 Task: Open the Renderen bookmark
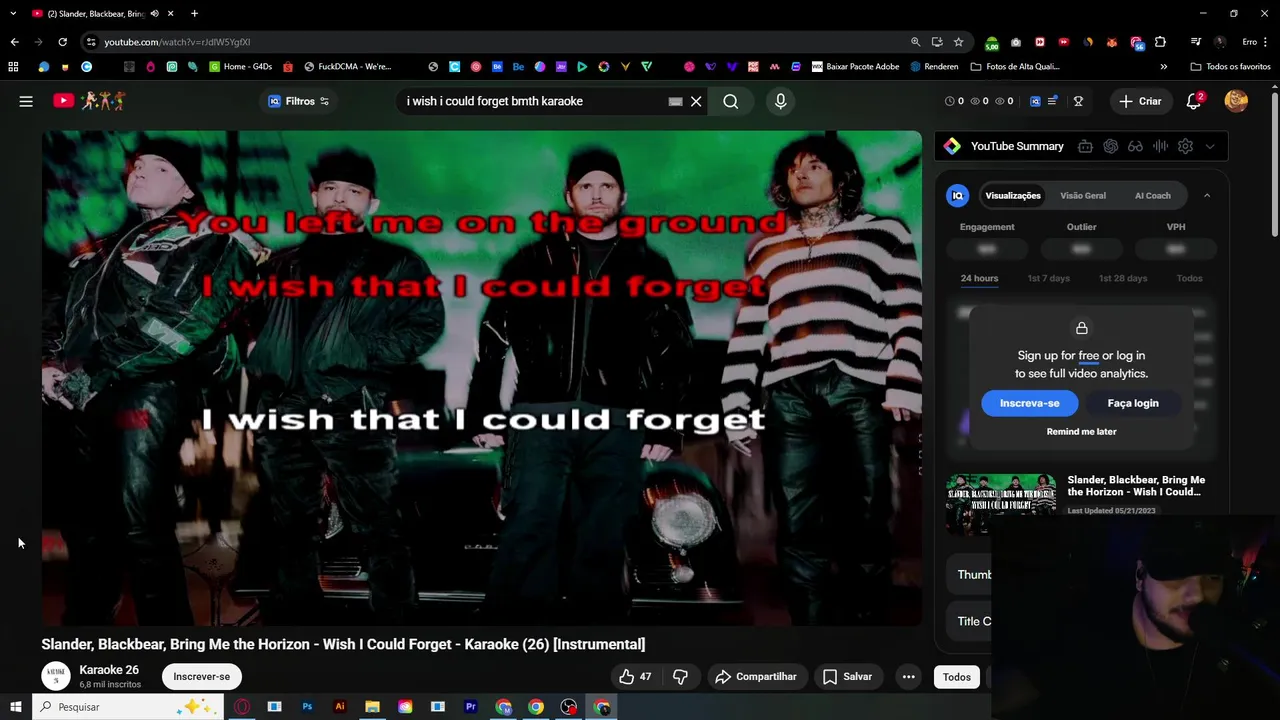pyautogui.click(x=933, y=67)
